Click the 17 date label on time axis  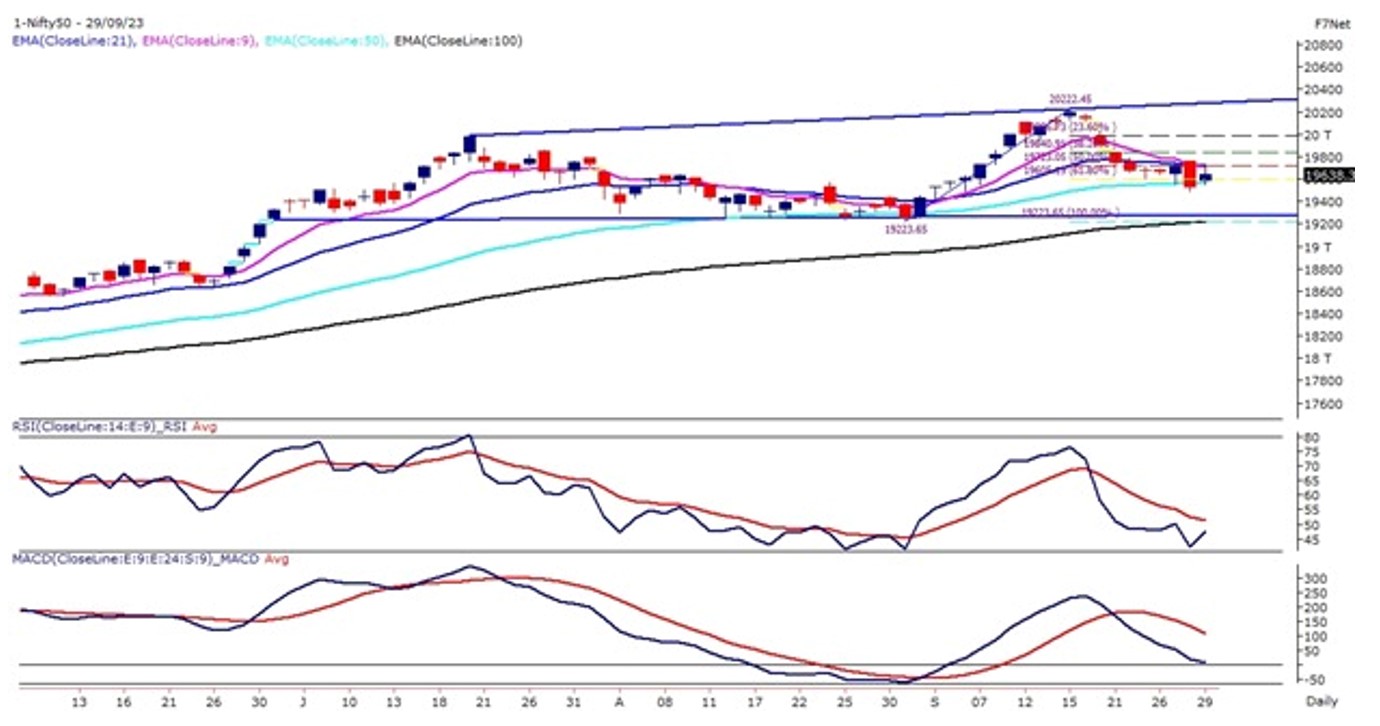point(755,700)
